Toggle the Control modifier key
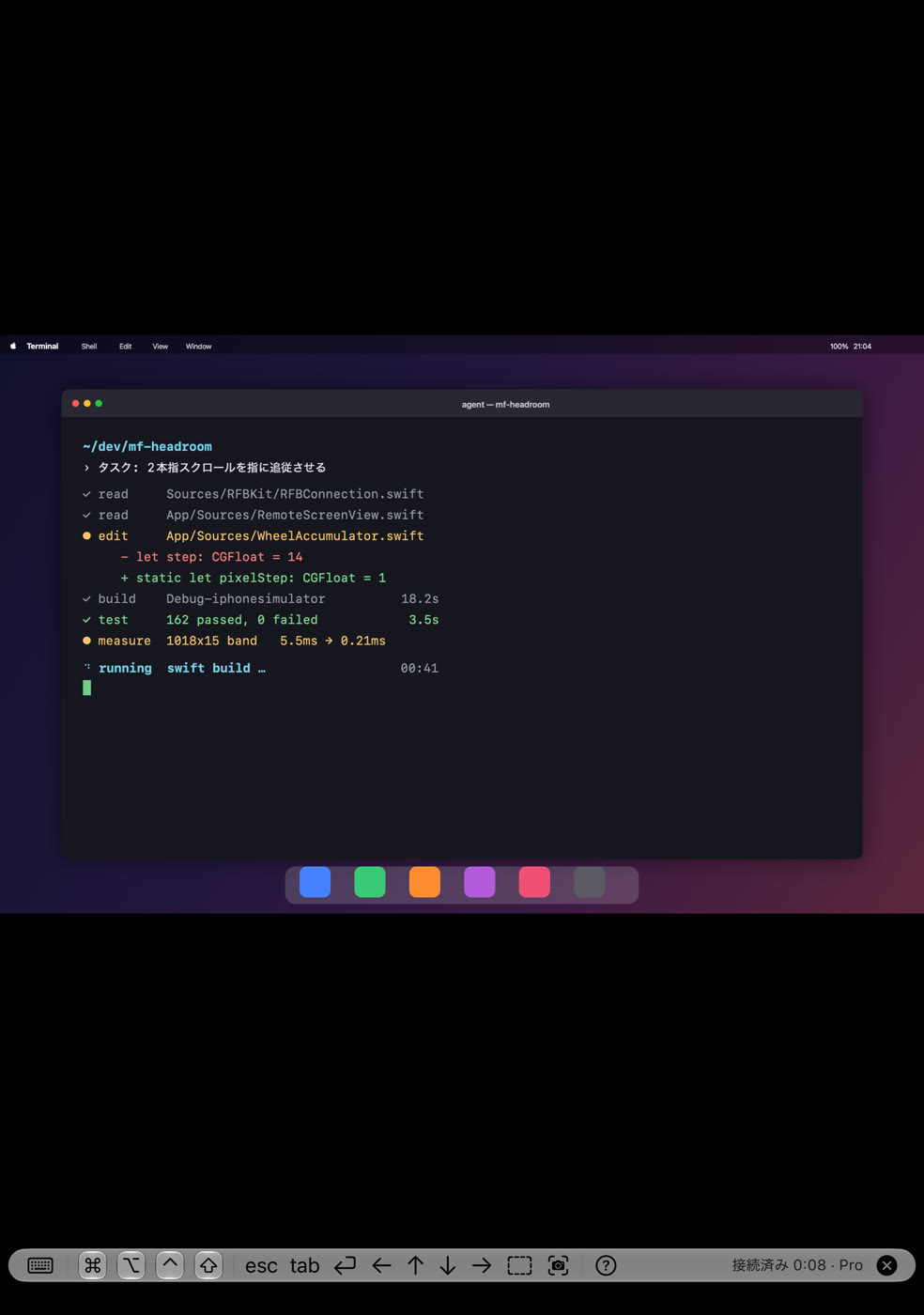The image size is (924, 1315). [170, 1265]
